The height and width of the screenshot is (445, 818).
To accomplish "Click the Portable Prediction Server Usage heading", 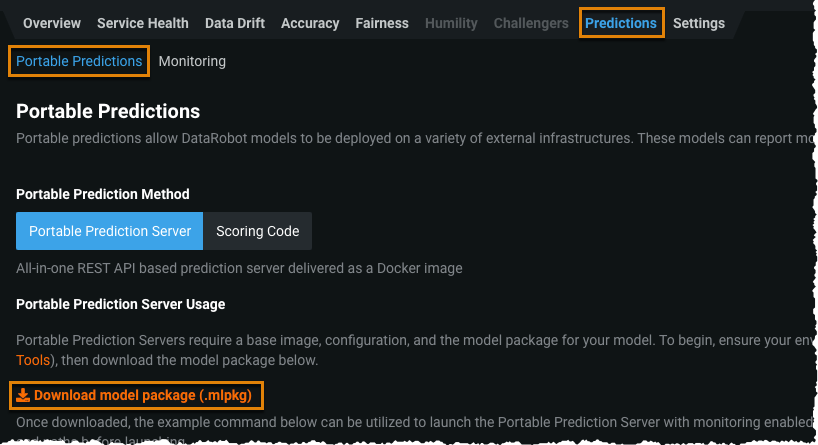I will [x=121, y=304].
